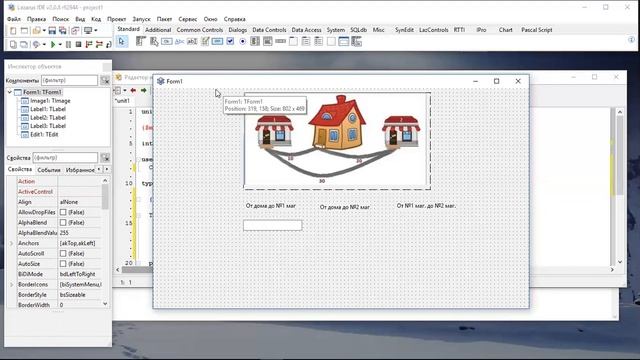Click the Step Into debug icon
The width and height of the screenshot is (640, 360).
tap(89, 44)
